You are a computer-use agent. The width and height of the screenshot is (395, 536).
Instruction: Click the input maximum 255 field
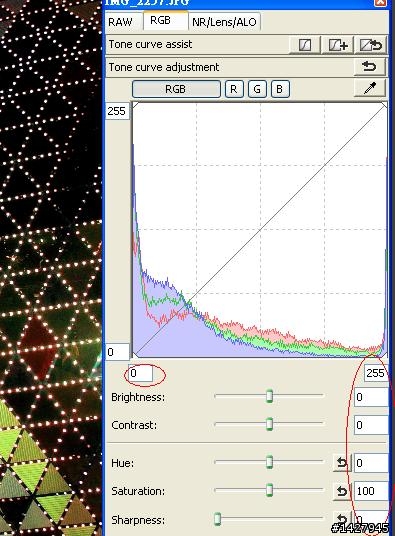[x=376, y=373]
